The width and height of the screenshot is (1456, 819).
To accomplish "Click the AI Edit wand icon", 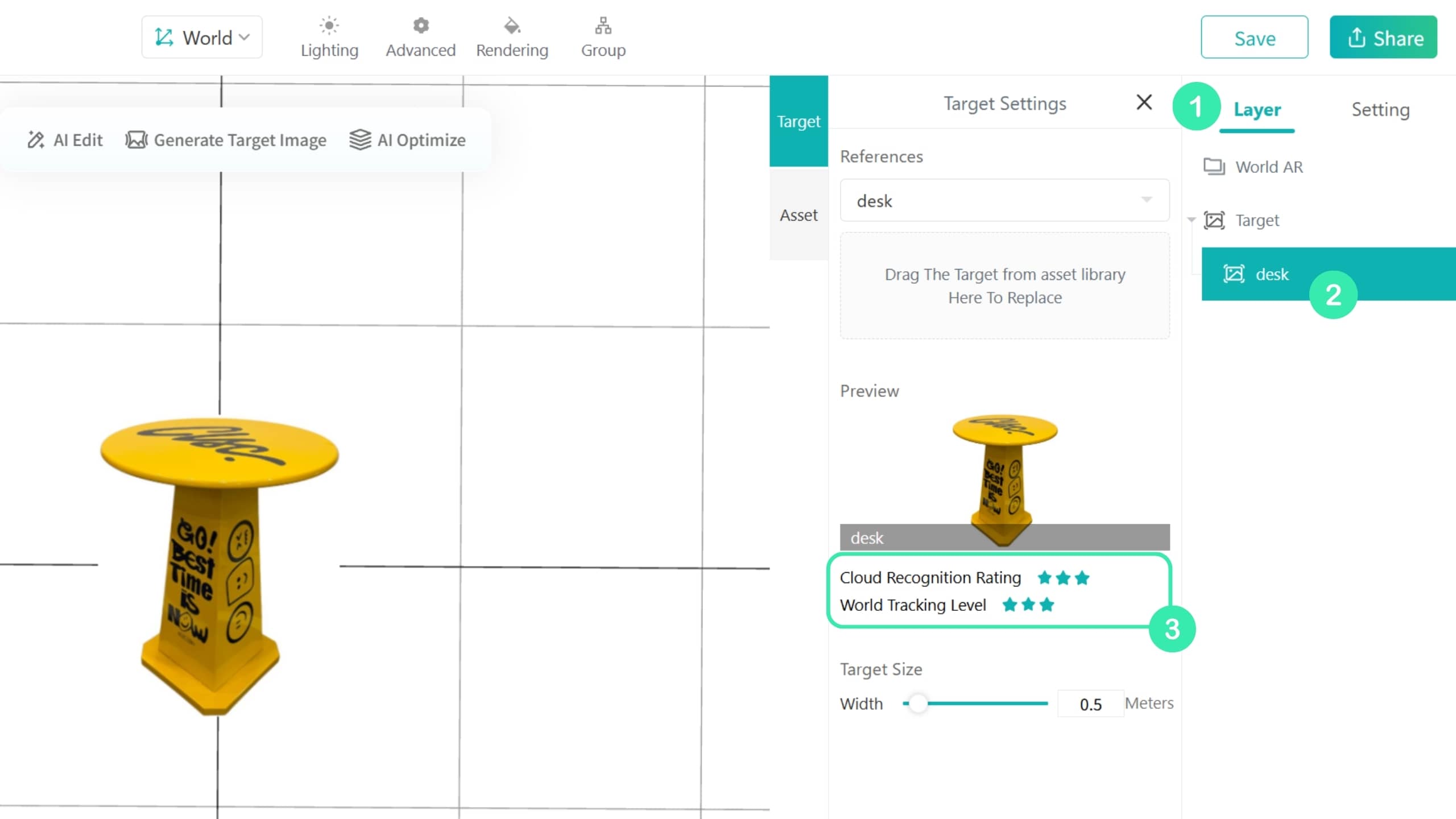I will [36, 140].
